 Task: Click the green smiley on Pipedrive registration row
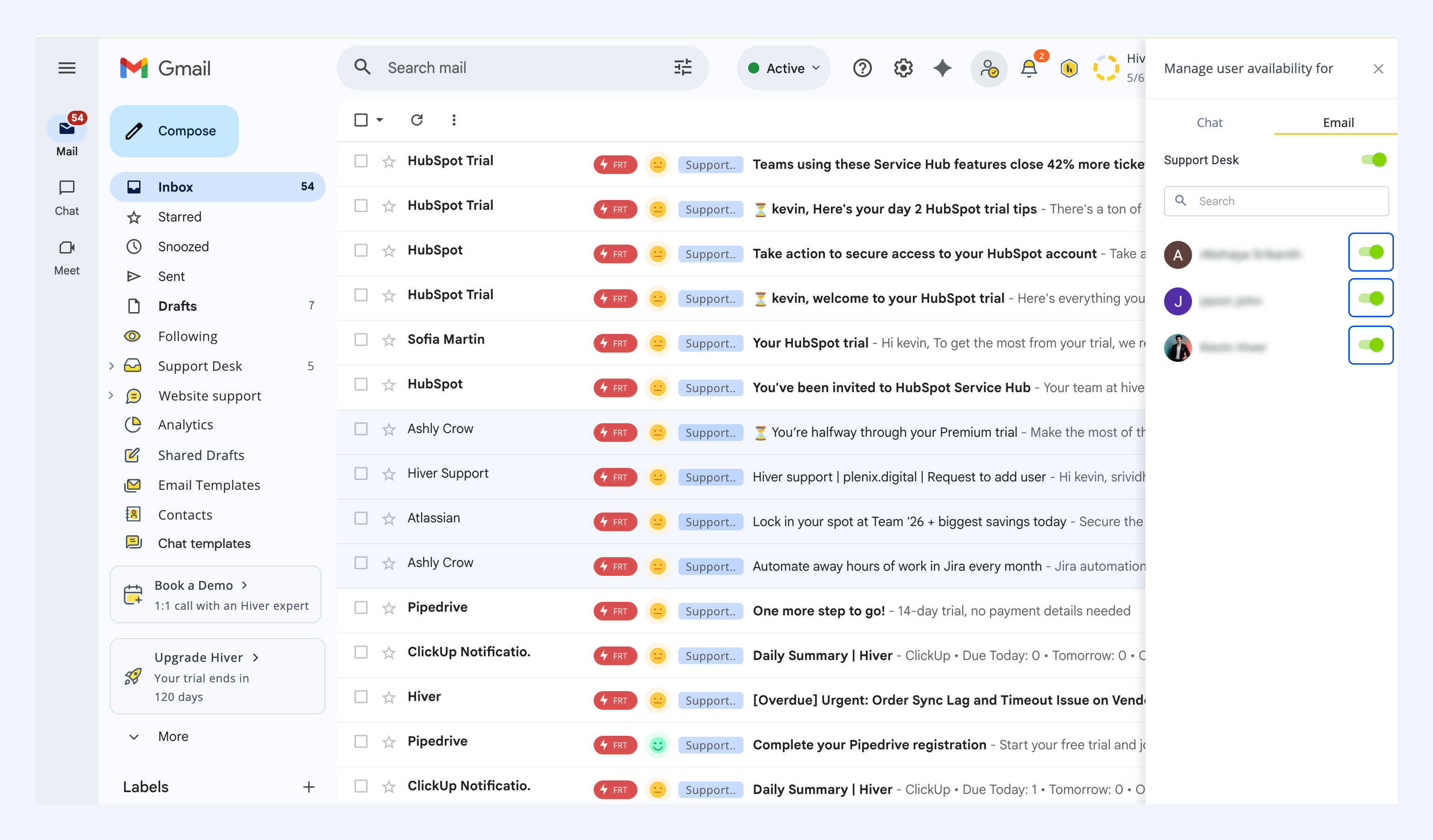(x=657, y=745)
